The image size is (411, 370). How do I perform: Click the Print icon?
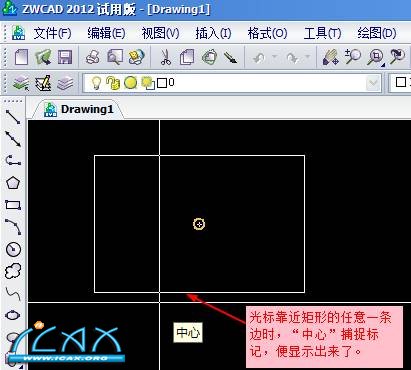pos(92,57)
